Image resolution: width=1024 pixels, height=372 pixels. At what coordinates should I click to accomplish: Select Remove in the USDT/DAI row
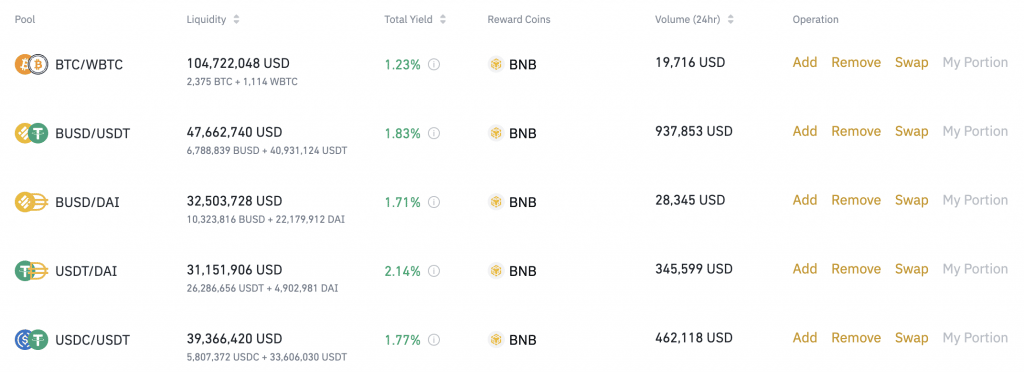(x=856, y=269)
